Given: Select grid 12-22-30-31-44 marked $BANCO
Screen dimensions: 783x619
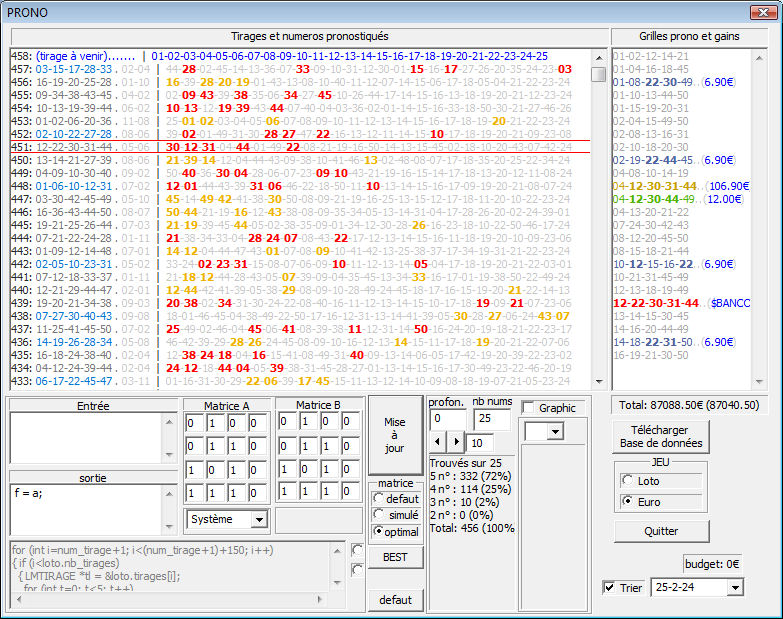Looking at the screenshot, I should 682,303.
